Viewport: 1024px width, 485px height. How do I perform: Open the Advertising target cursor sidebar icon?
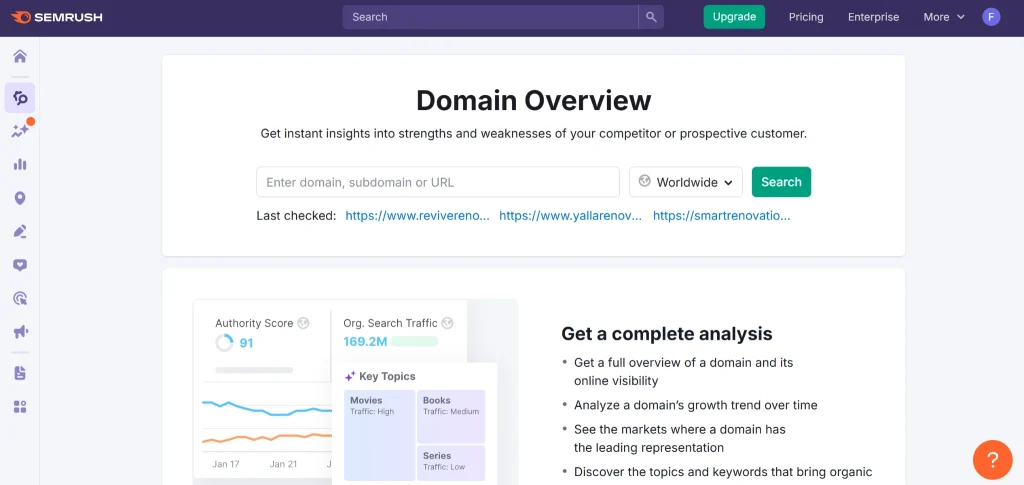(x=20, y=298)
